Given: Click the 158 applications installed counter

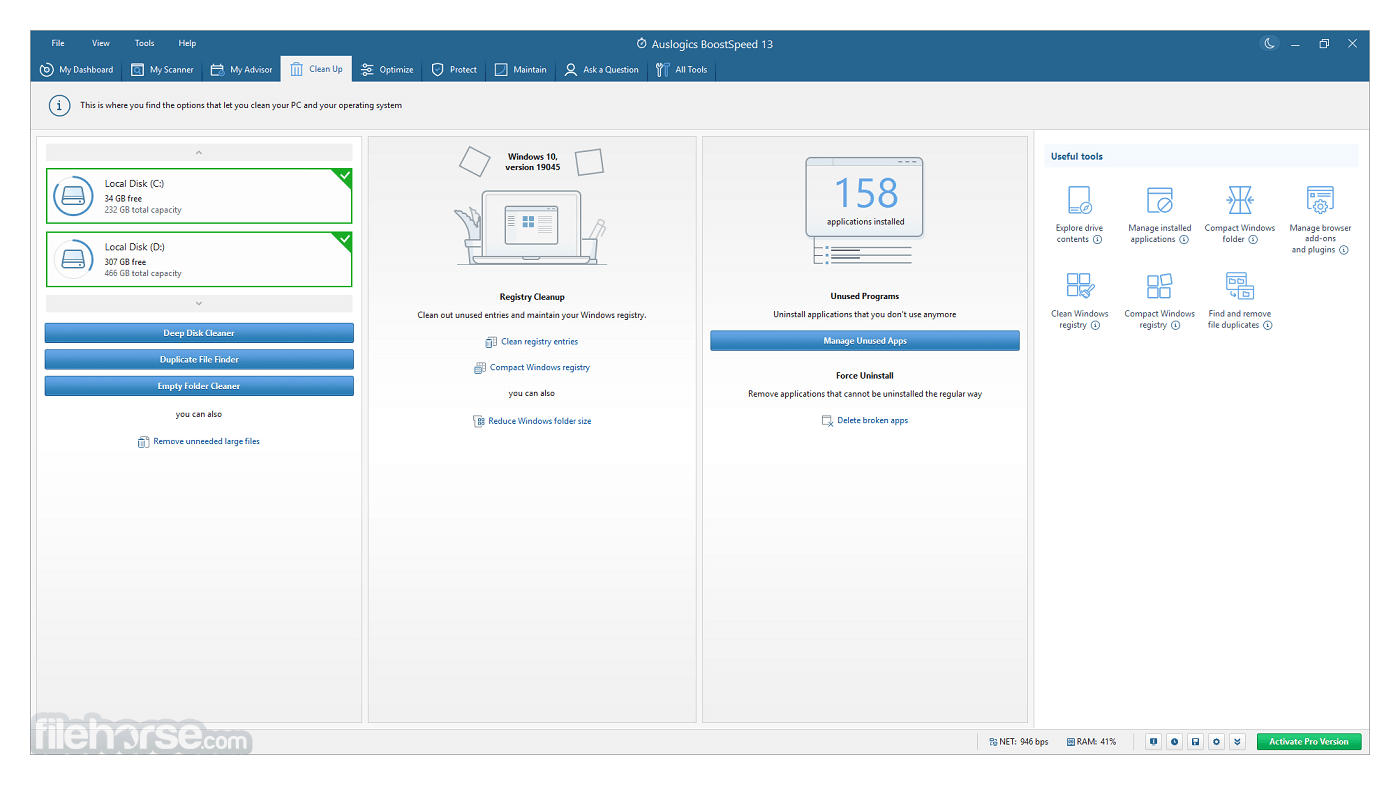Looking at the screenshot, I should click(865, 197).
